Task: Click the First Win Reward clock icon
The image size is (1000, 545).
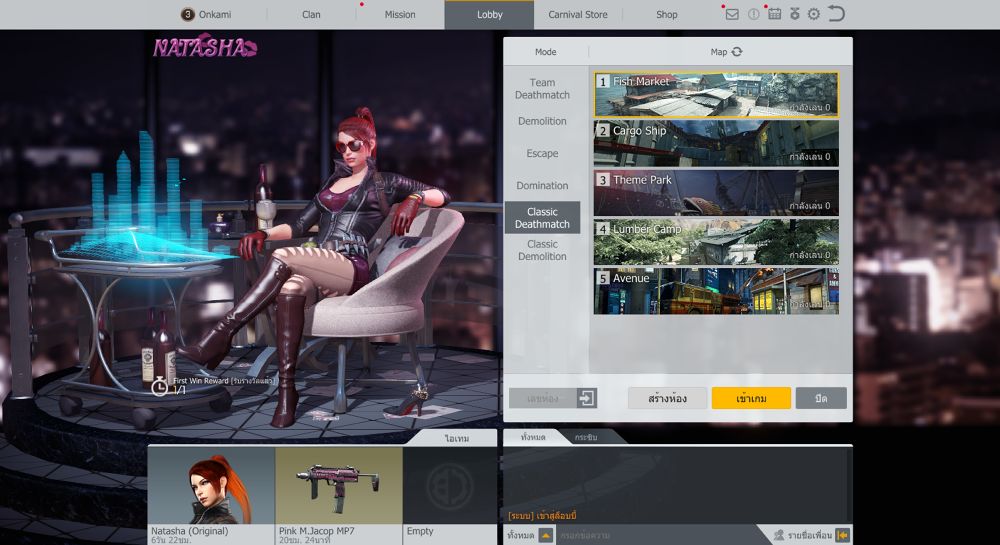Action: coord(160,386)
